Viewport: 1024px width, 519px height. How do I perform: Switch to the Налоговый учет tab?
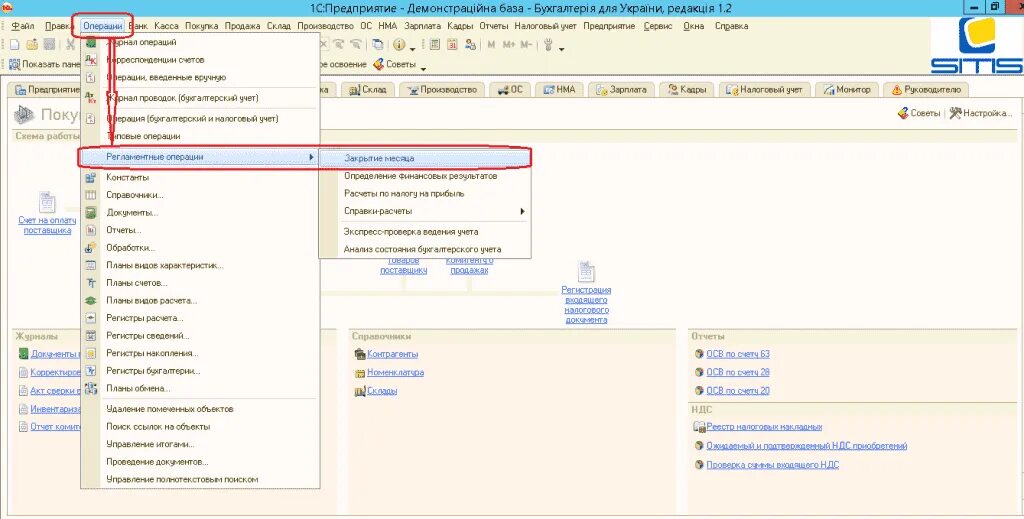765,89
